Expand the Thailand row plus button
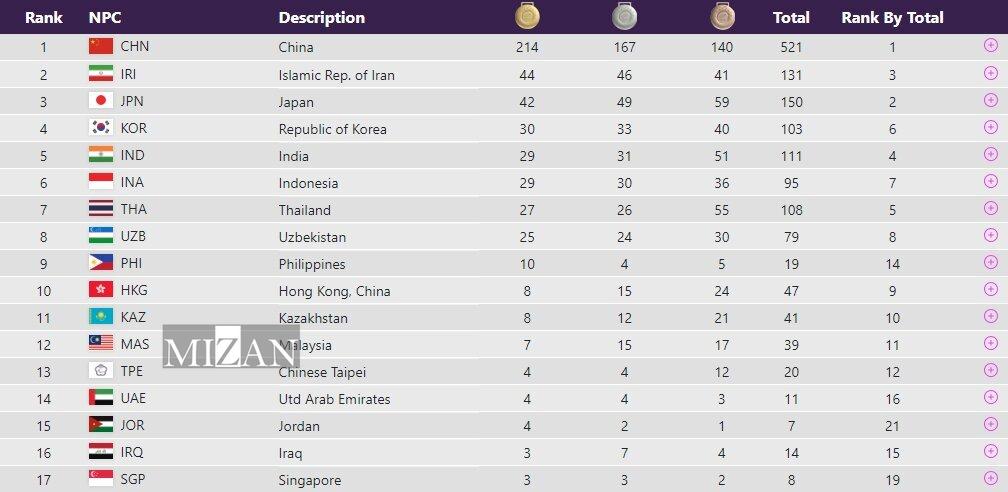The width and height of the screenshot is (1008, 492). (x=990, y=208)
